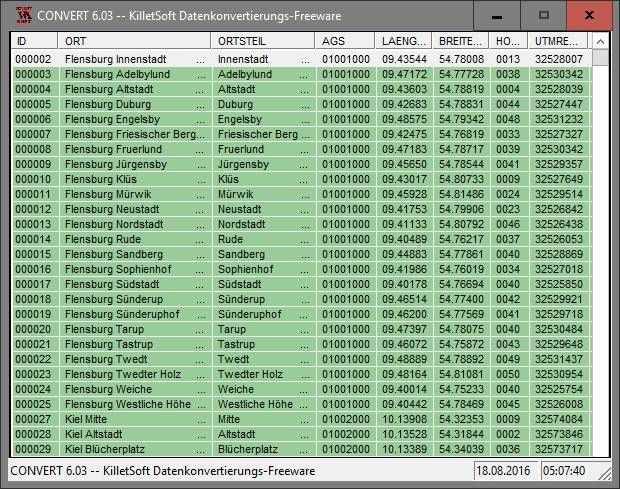Click Sophienhof in the ORTSTEIL column

pos(246,270)
